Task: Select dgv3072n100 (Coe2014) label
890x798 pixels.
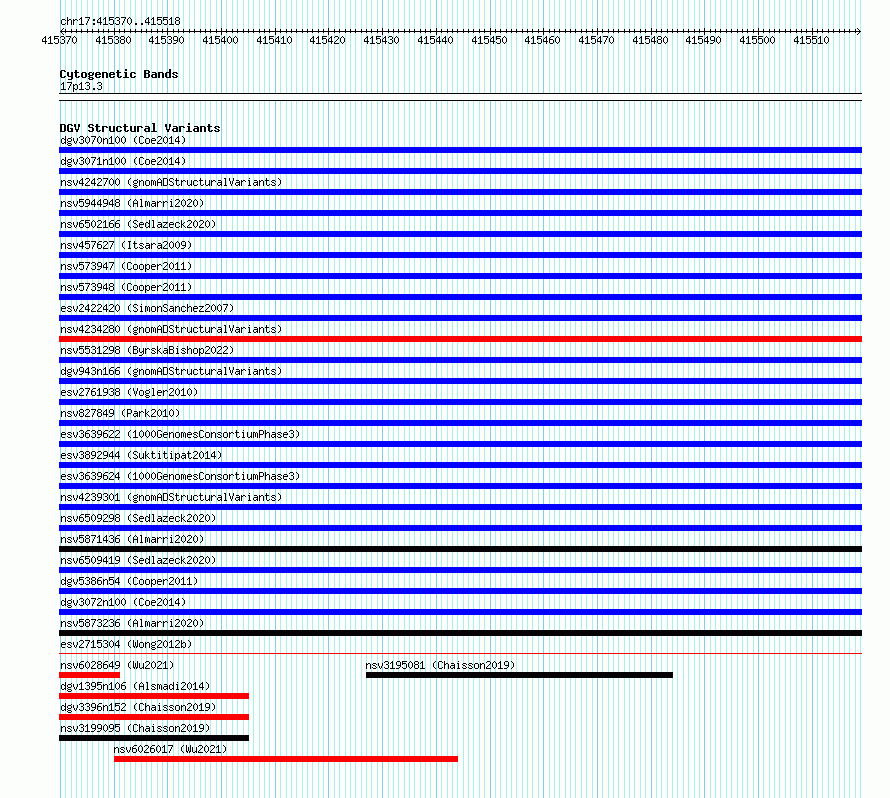Action: 123,602
